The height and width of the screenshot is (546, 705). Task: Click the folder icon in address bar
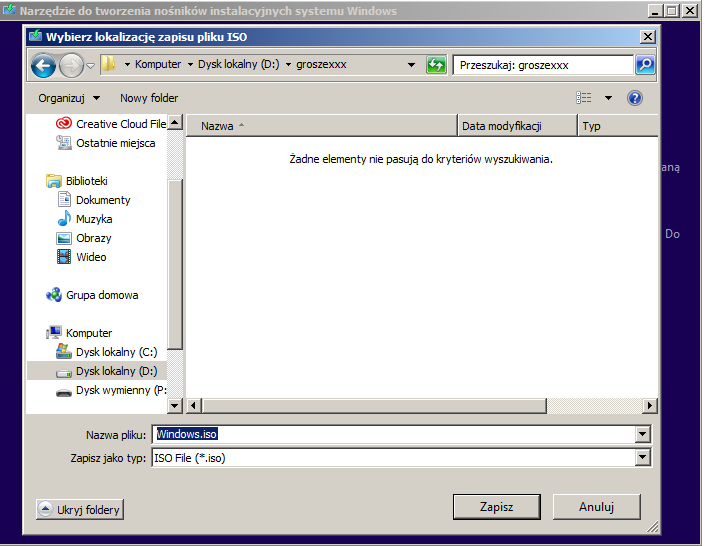[x=108, y=64]
